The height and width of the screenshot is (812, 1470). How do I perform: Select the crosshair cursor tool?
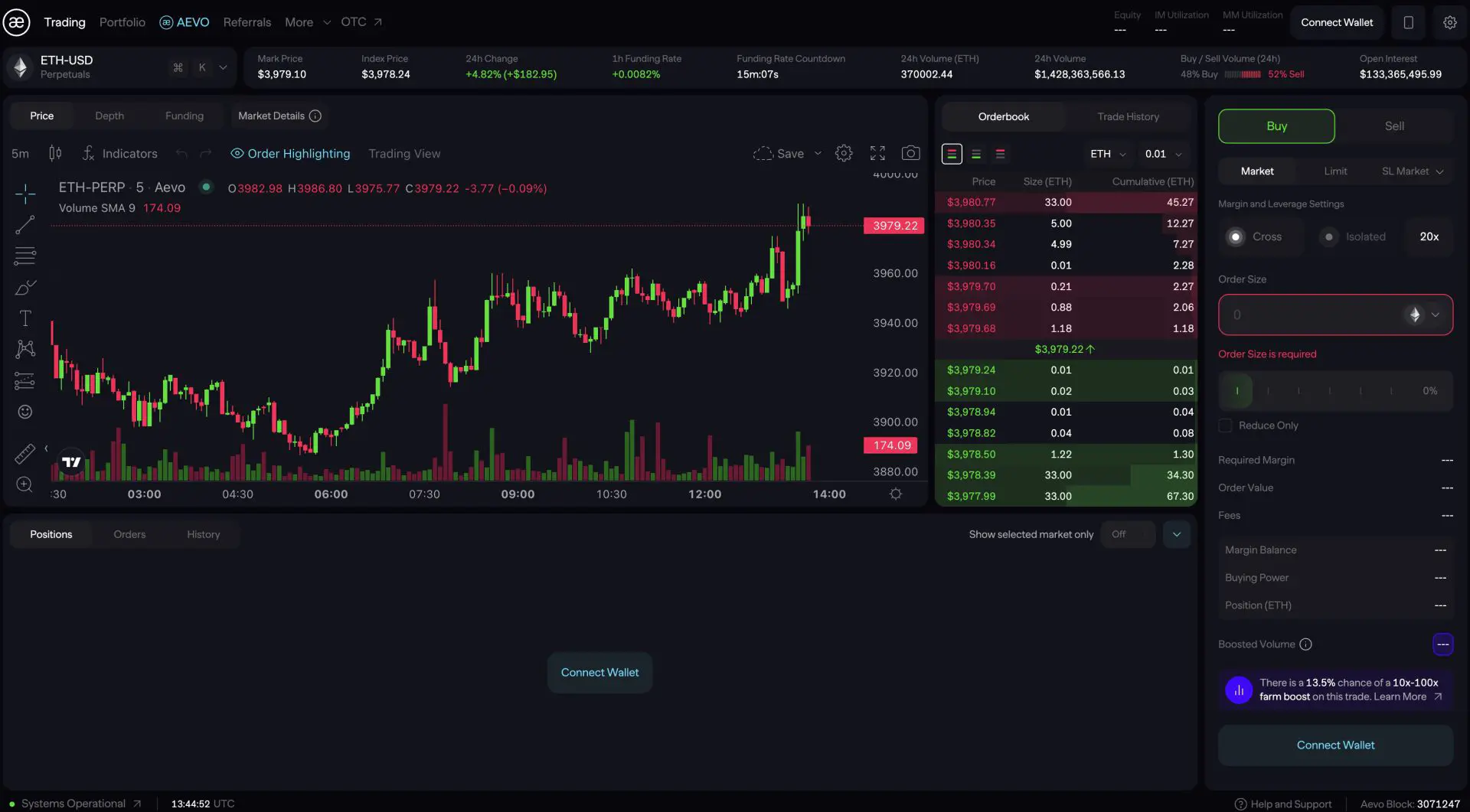point(24,194)
